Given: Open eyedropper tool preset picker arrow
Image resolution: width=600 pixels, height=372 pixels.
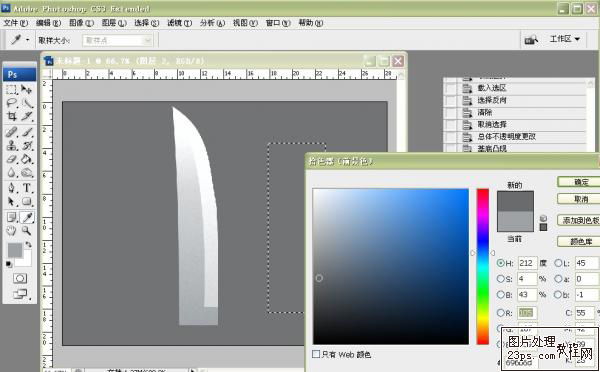Looking at the screenshot, I should (x=28, y=40).
